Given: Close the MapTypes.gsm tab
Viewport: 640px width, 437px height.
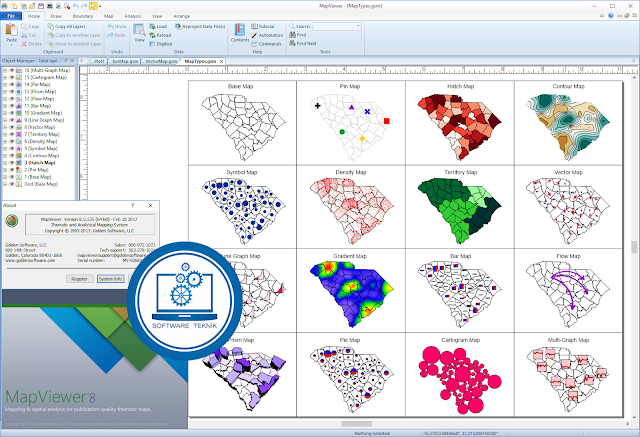Looking at the screenshot, I should [x=222, y=61].
